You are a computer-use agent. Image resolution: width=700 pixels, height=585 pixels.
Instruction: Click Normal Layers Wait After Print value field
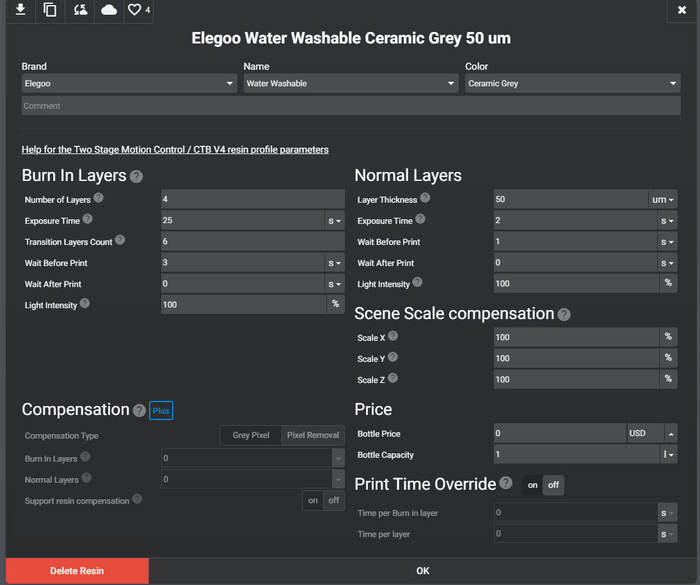575,263
